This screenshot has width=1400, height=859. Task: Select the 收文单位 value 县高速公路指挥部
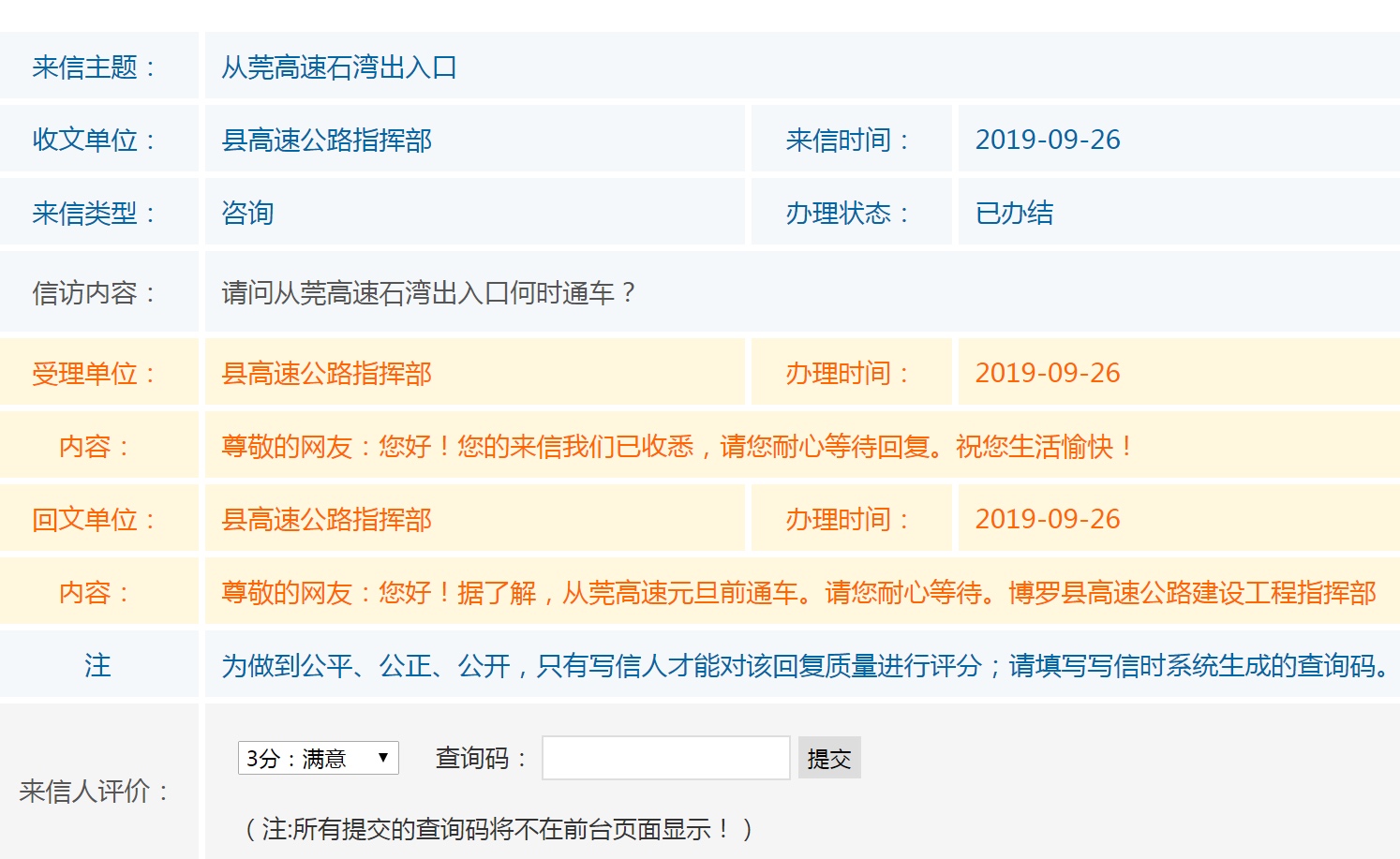coord(326,141)
